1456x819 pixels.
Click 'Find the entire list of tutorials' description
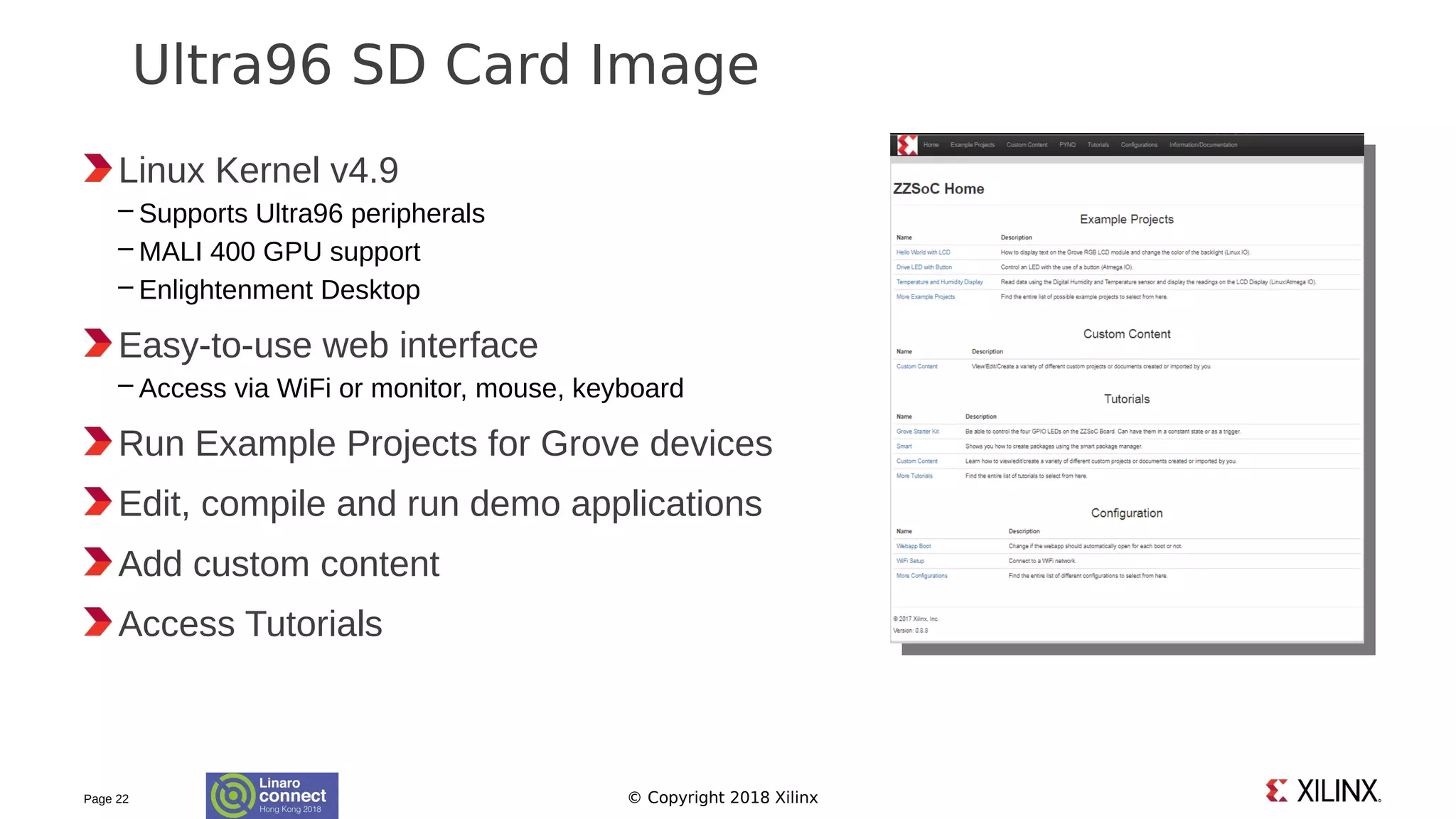click(x=1026, y=476)
